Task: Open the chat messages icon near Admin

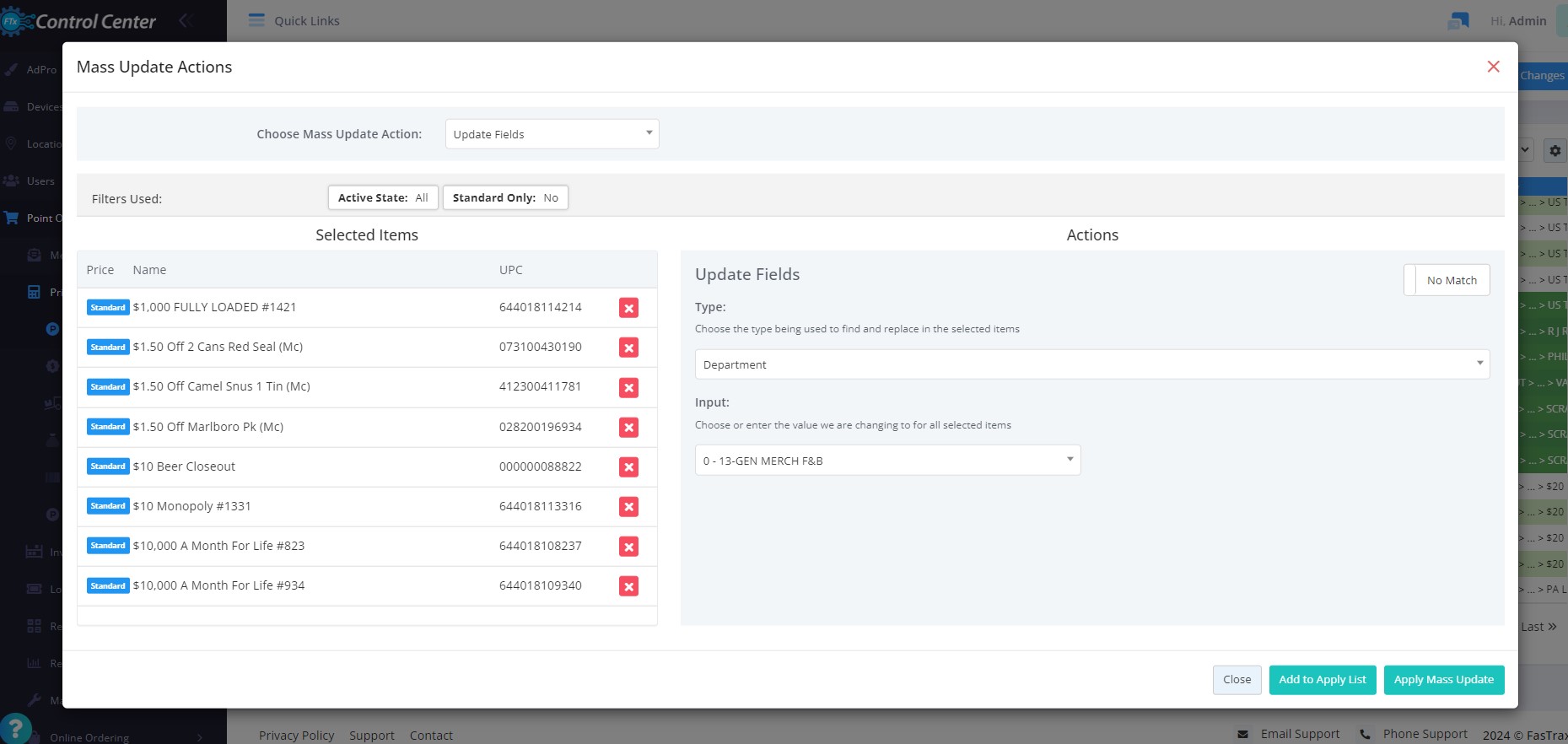Action: click(1458, 21)
